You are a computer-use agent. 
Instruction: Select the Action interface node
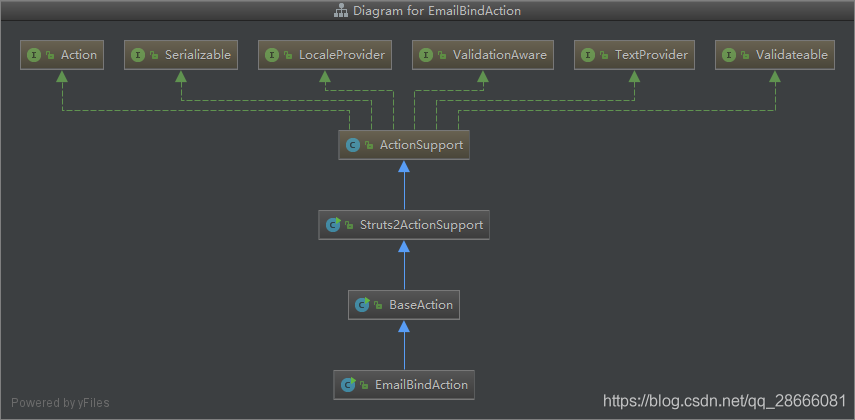[x=62, y=55]
